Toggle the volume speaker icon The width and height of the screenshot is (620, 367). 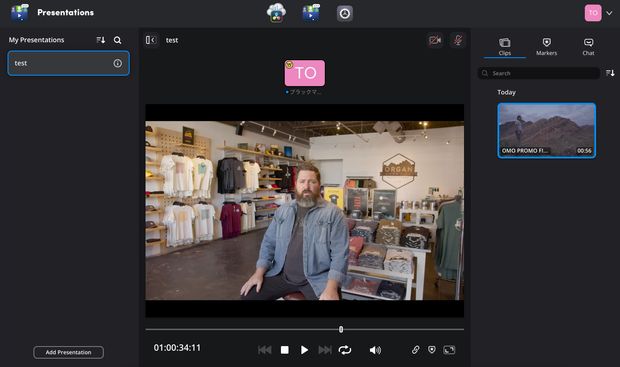pos(375,350)
